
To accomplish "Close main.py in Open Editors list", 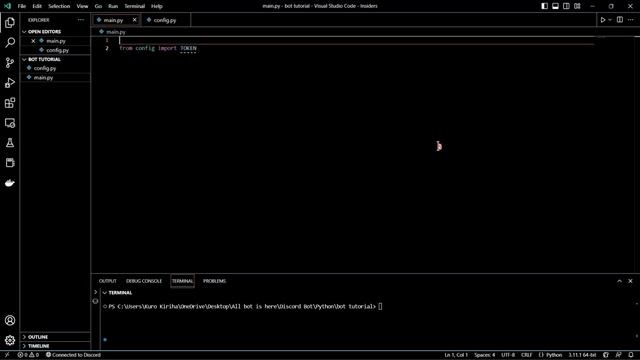I will [x=33, y=41].
